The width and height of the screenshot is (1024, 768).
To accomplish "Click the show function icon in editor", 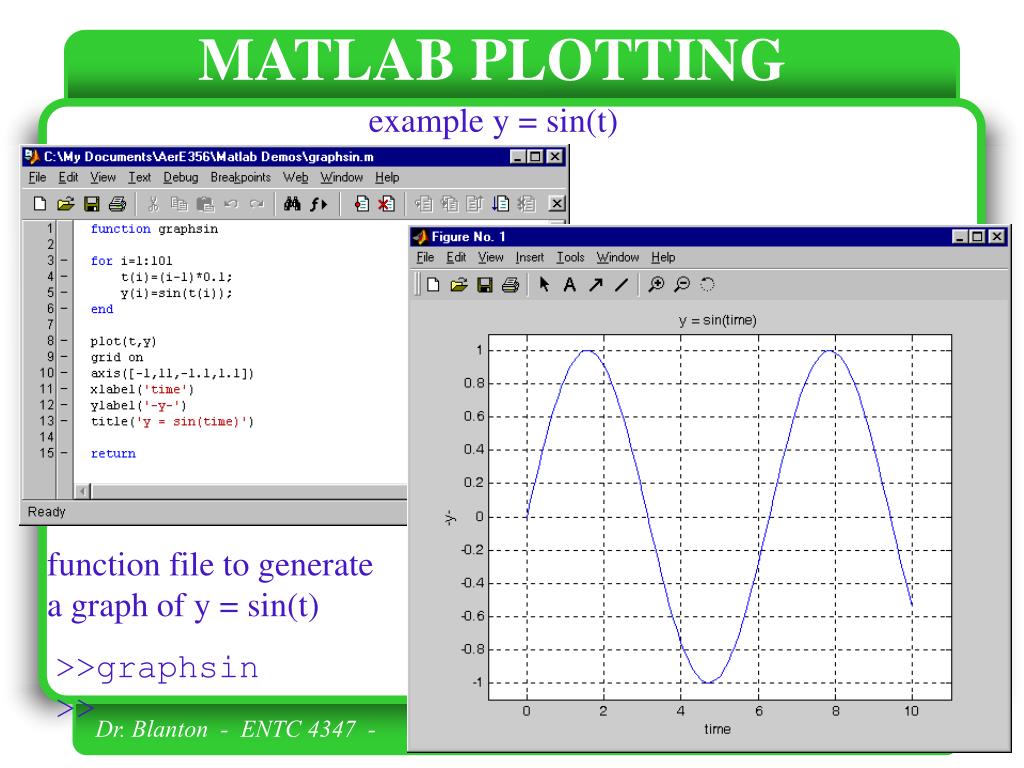I will (x=318, y=204).
